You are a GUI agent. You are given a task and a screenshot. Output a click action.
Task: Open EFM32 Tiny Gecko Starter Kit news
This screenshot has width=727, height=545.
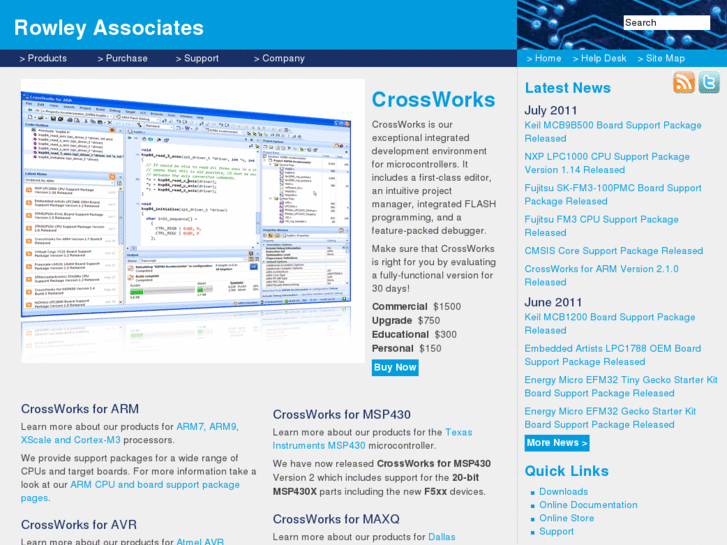click(x=621, y=386)
